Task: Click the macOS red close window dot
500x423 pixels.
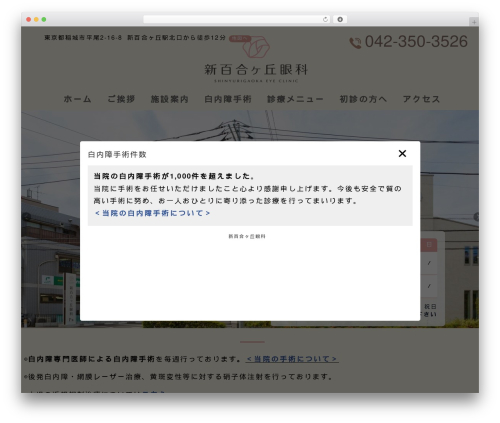Action: (x=29, y=19)
